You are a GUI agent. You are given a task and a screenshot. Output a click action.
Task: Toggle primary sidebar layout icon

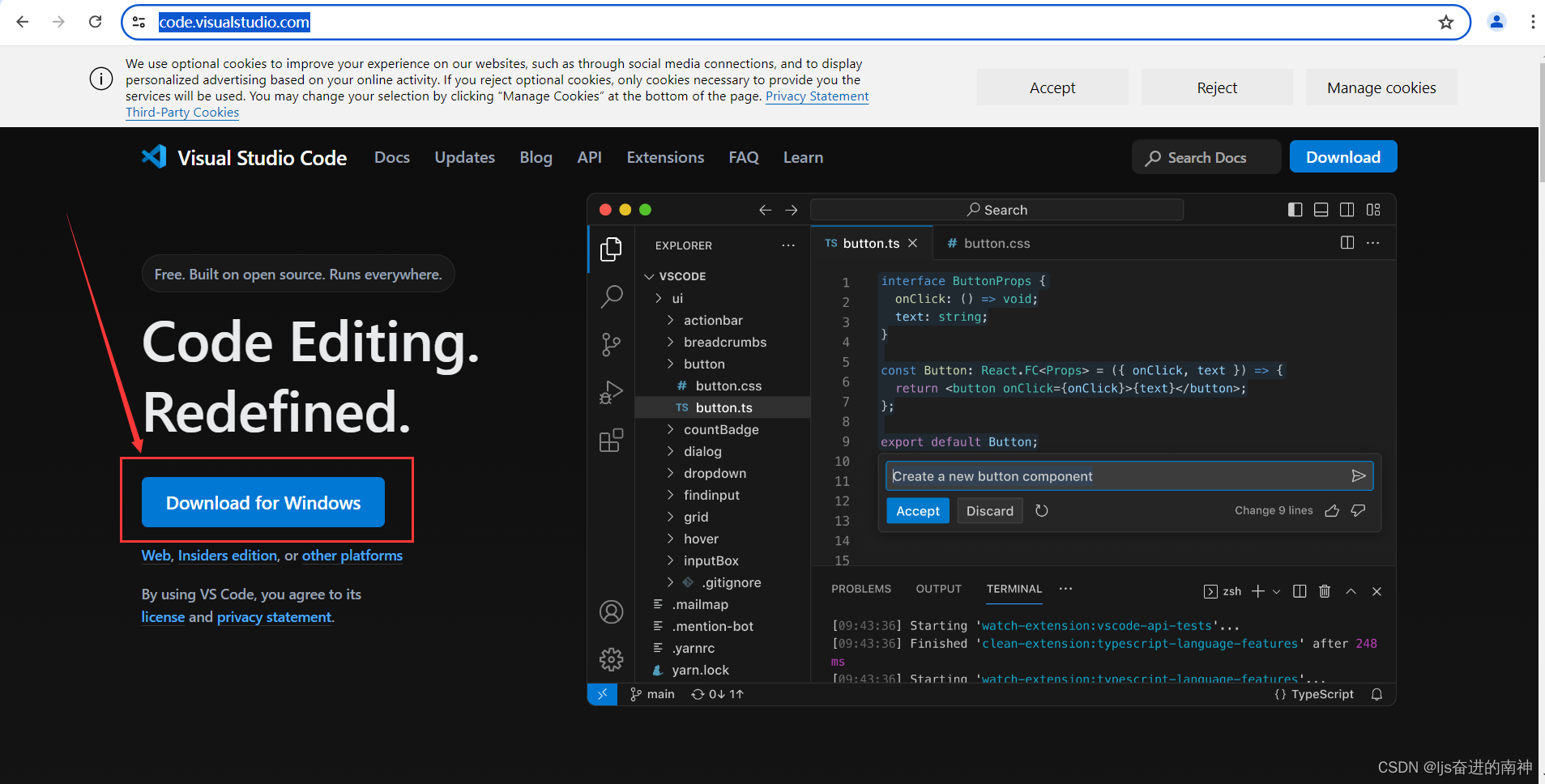point(1295,210)
